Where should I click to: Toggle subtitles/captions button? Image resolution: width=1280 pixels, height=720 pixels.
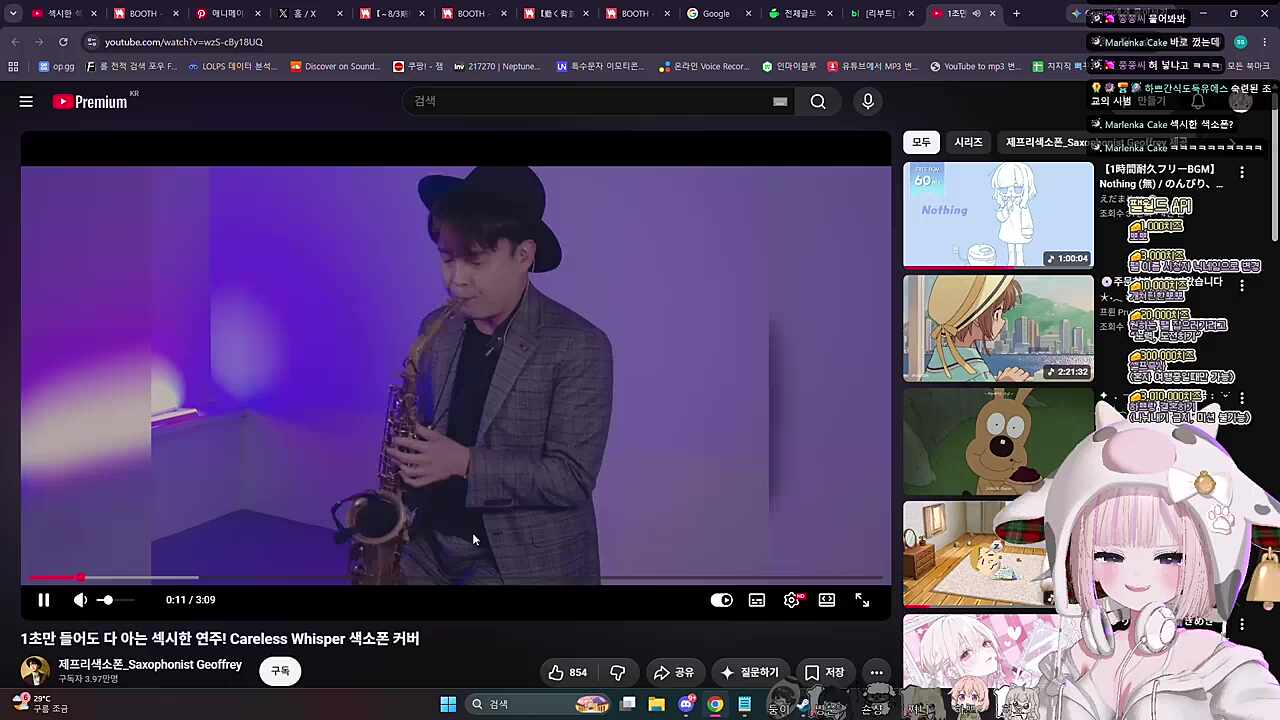757,600
